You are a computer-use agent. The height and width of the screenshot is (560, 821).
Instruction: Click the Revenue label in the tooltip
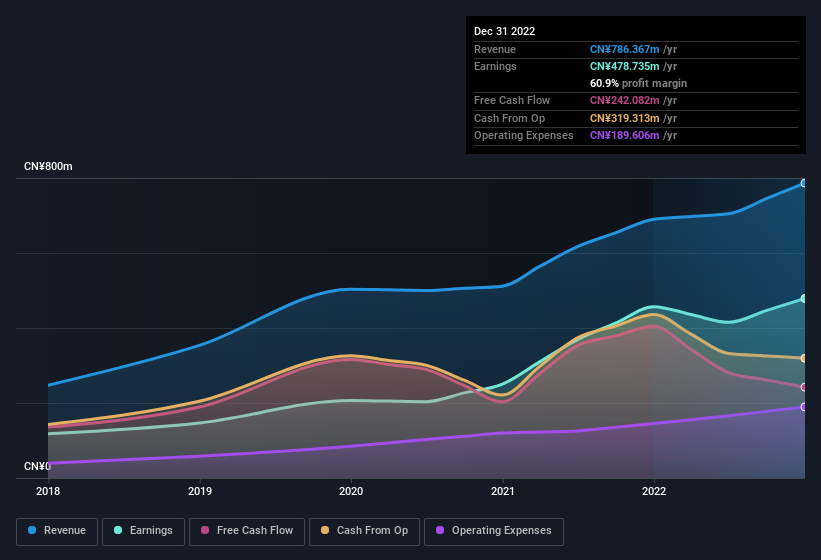(495, 49)
